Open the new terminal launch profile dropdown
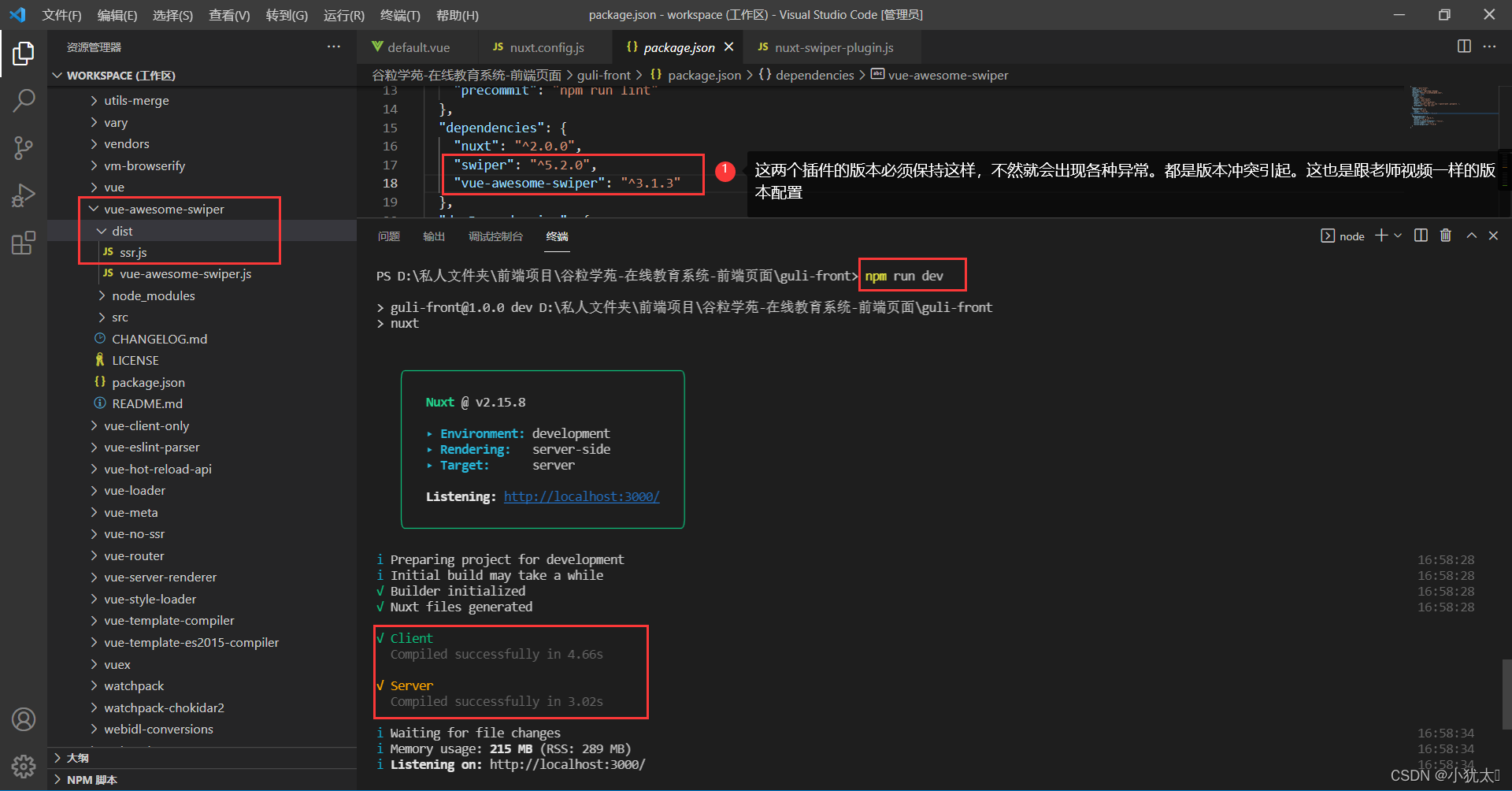The image size is (1512, 791). pos(1398,236)
